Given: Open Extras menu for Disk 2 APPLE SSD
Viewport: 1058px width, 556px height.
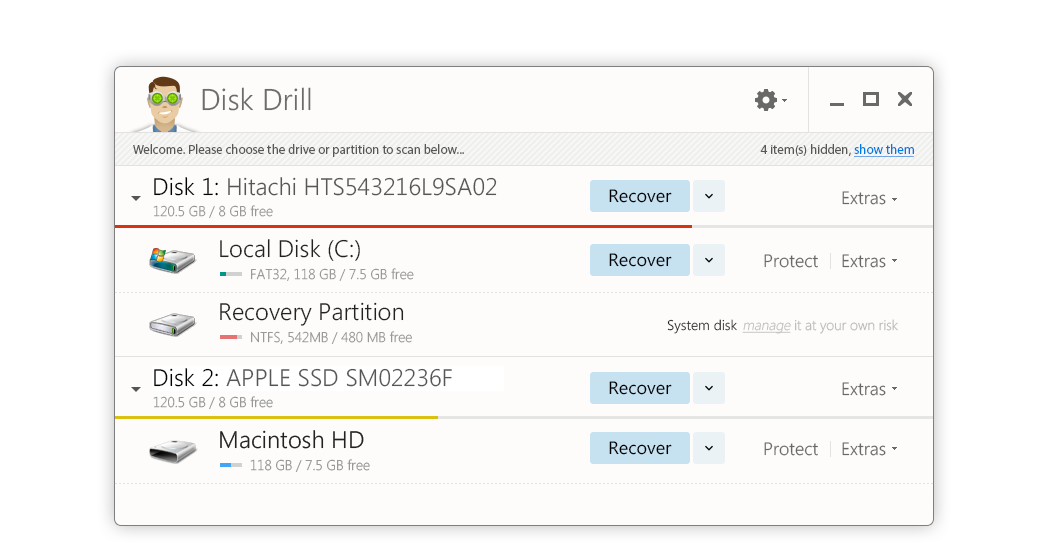Looking at the screenshot, I should point(869,389).
